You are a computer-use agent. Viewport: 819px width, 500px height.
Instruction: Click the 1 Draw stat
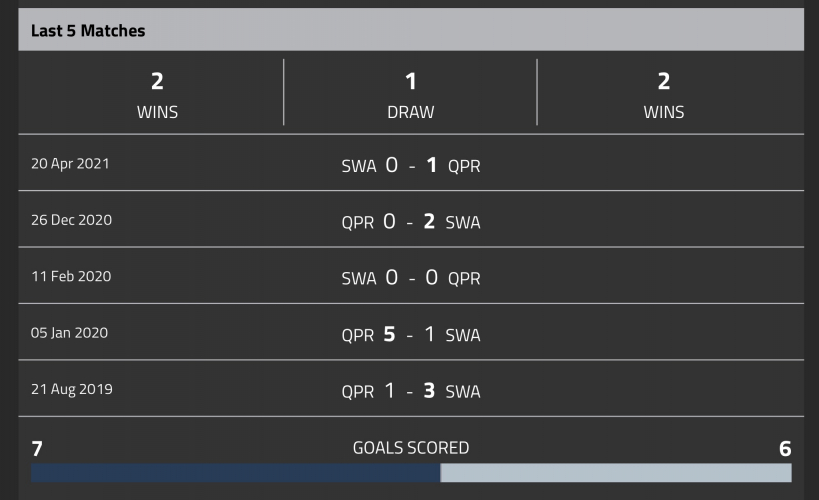411,94
